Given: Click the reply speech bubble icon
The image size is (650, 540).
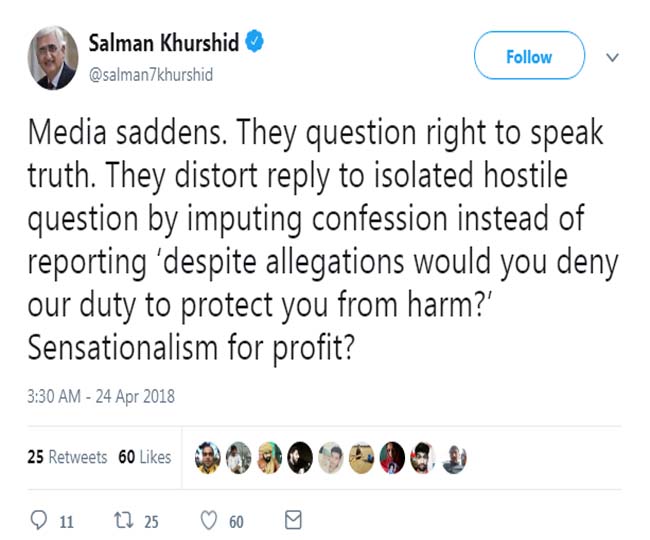Looking at the screenshot, I should [x=40, y=520].
